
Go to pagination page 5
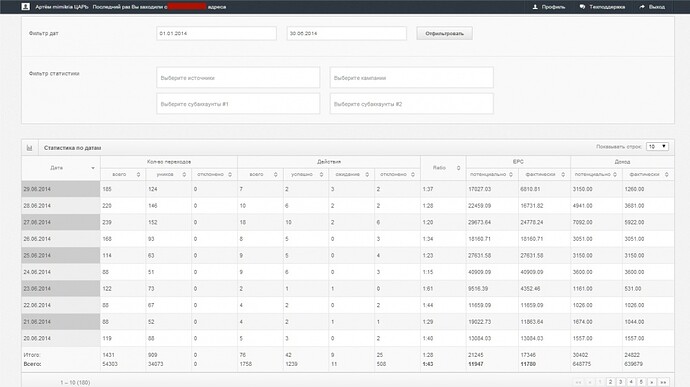(641, 382)
